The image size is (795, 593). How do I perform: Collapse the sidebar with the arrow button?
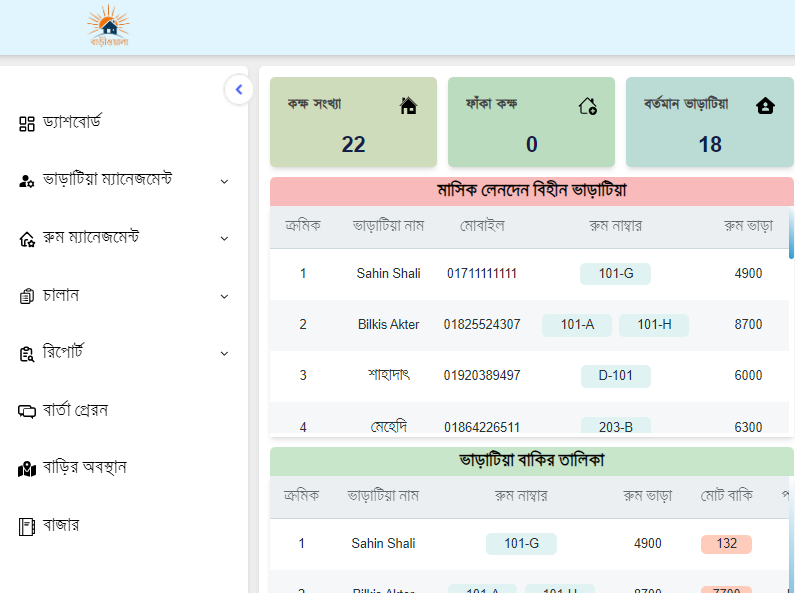[238, 89]
